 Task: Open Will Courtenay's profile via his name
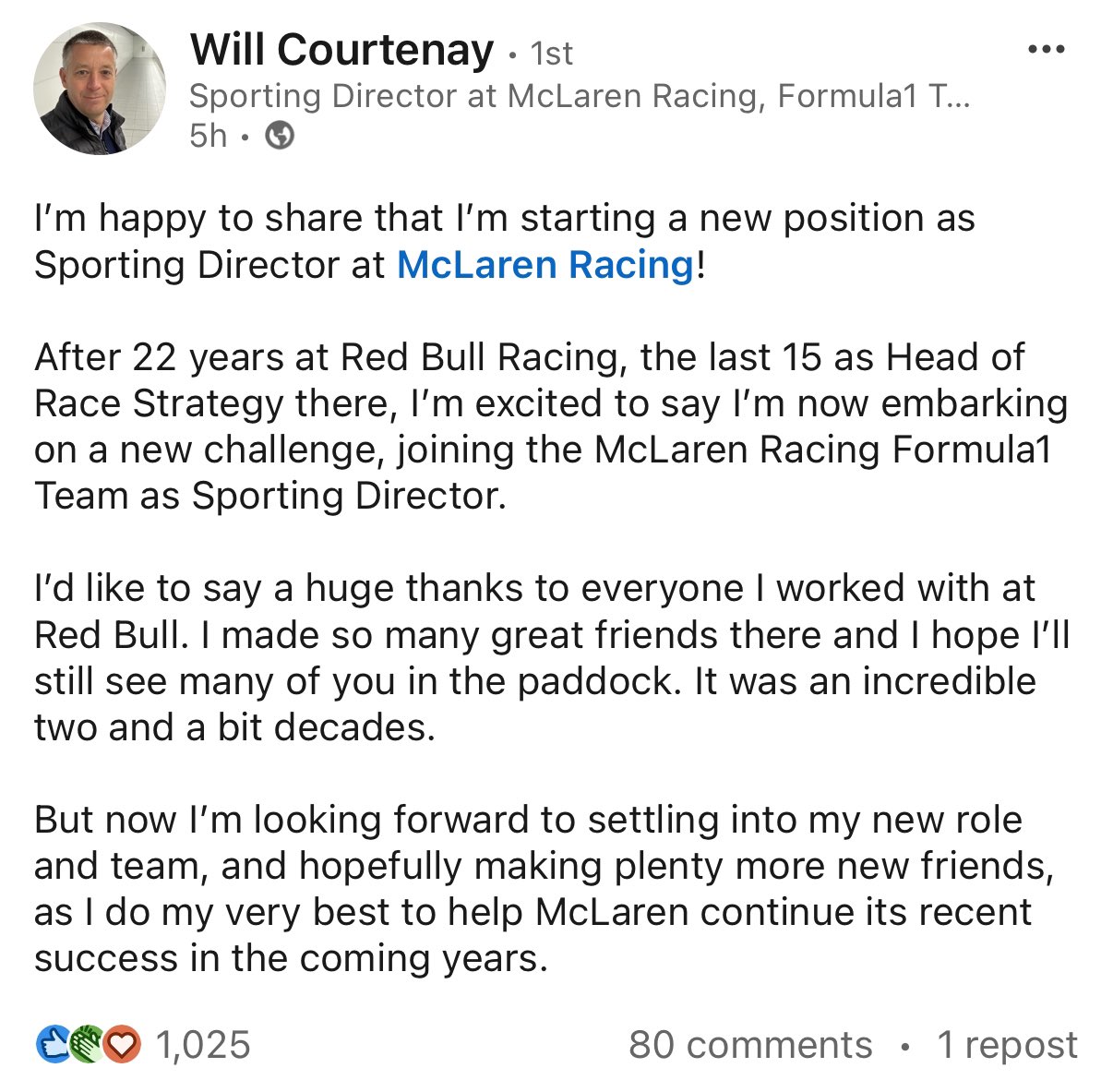(x=341, y=50)
